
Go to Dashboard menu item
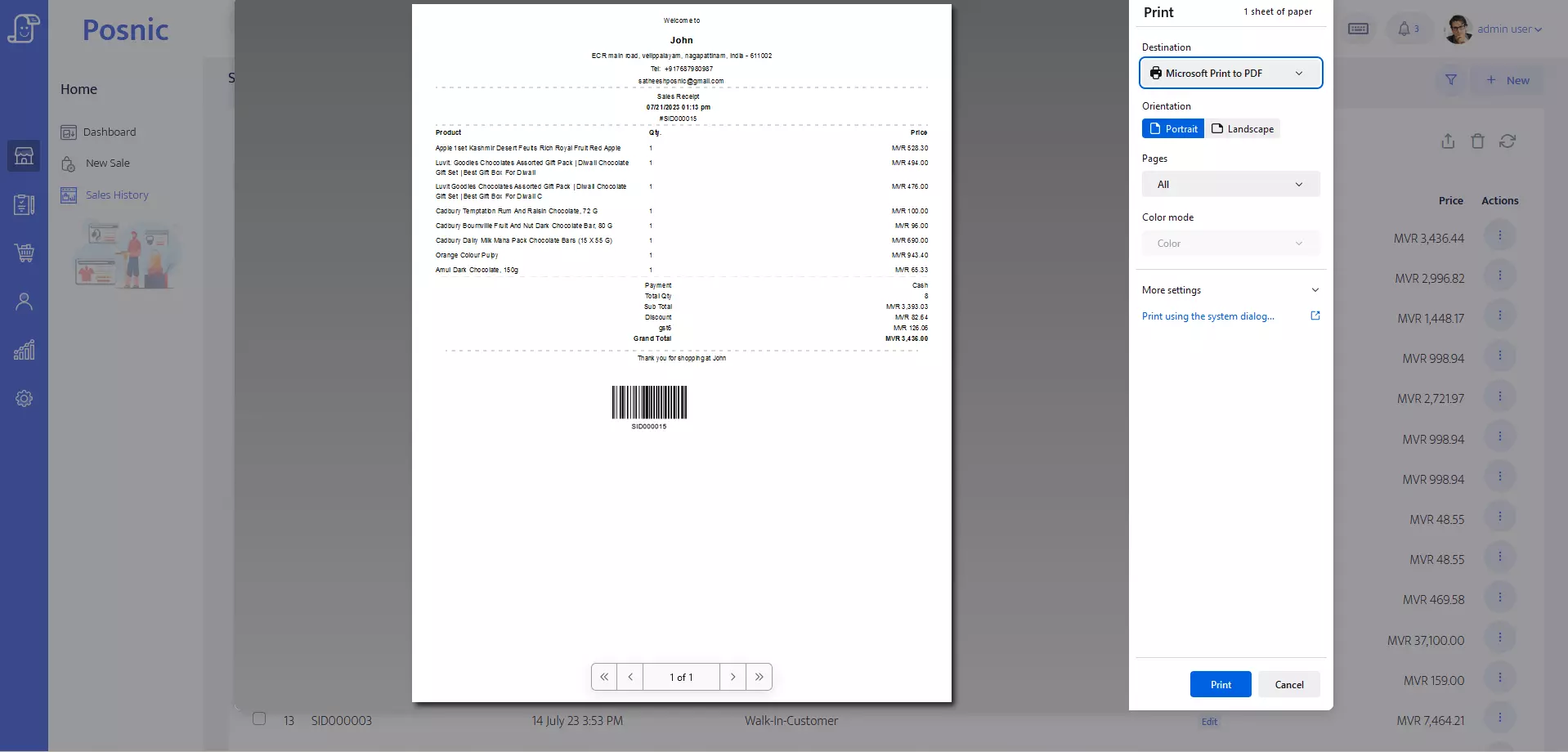click(x=109, y=132)
